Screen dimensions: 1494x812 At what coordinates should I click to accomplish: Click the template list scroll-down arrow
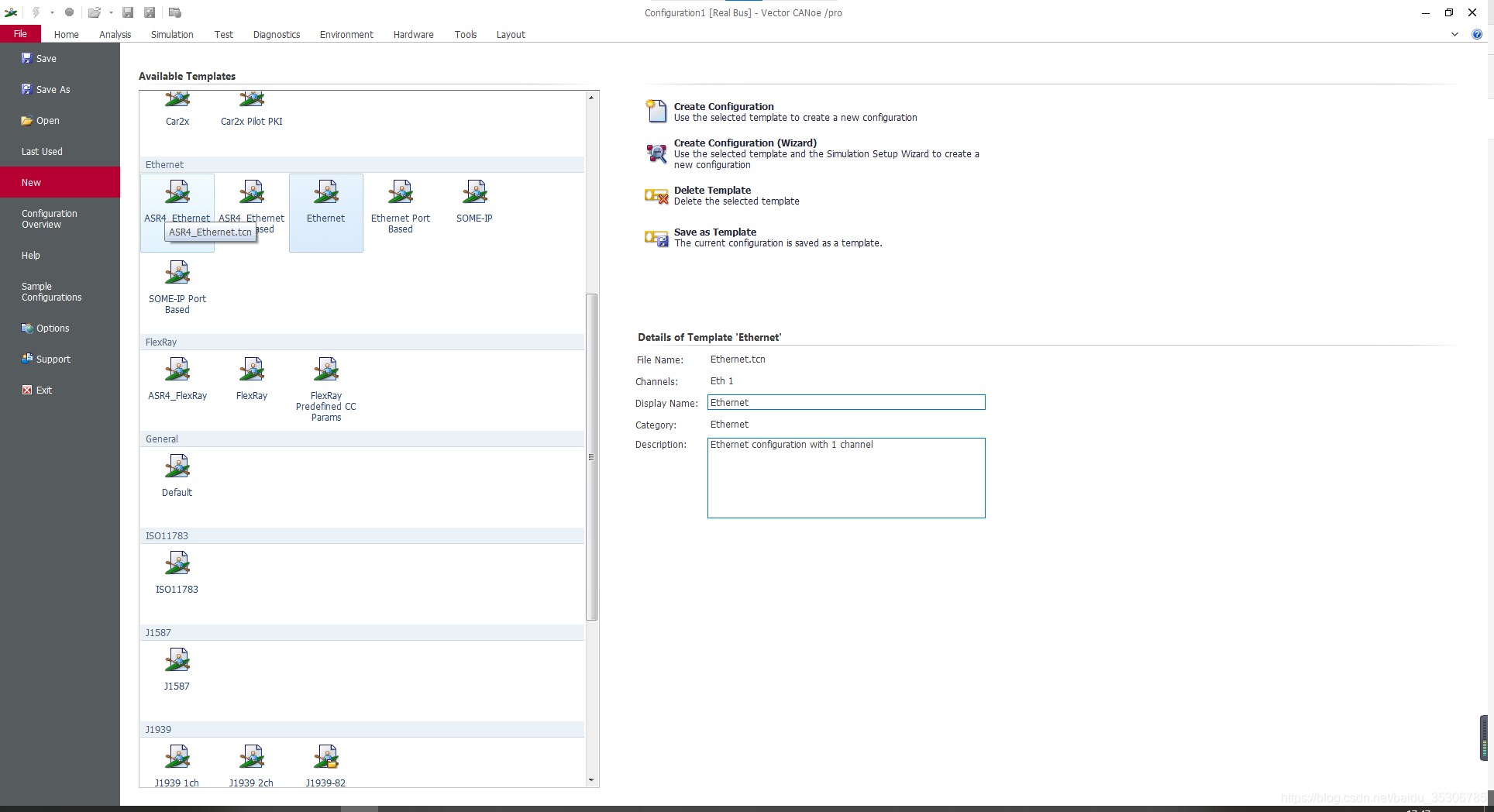click(x=591, y=779)
